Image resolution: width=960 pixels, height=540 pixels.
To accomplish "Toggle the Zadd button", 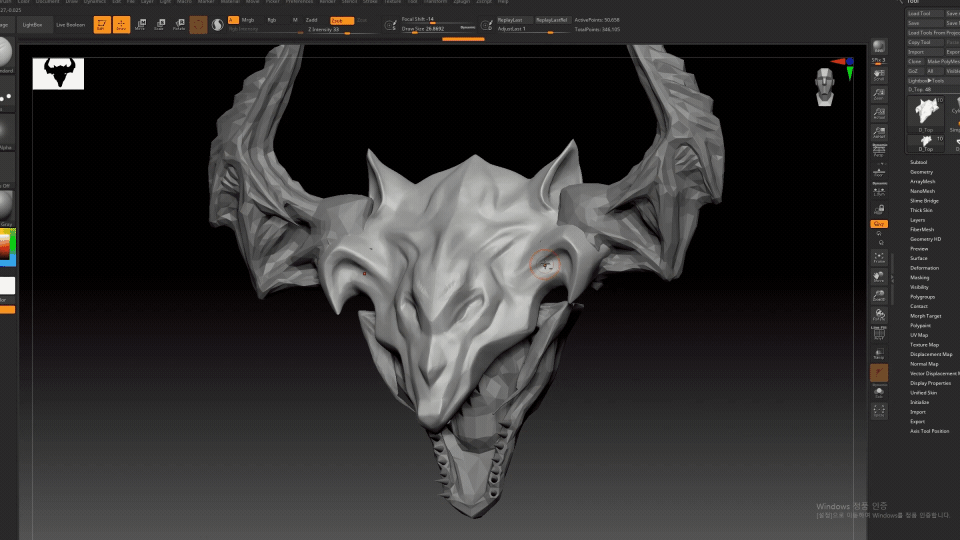I will pyautogui.click(x=312, y=20).
